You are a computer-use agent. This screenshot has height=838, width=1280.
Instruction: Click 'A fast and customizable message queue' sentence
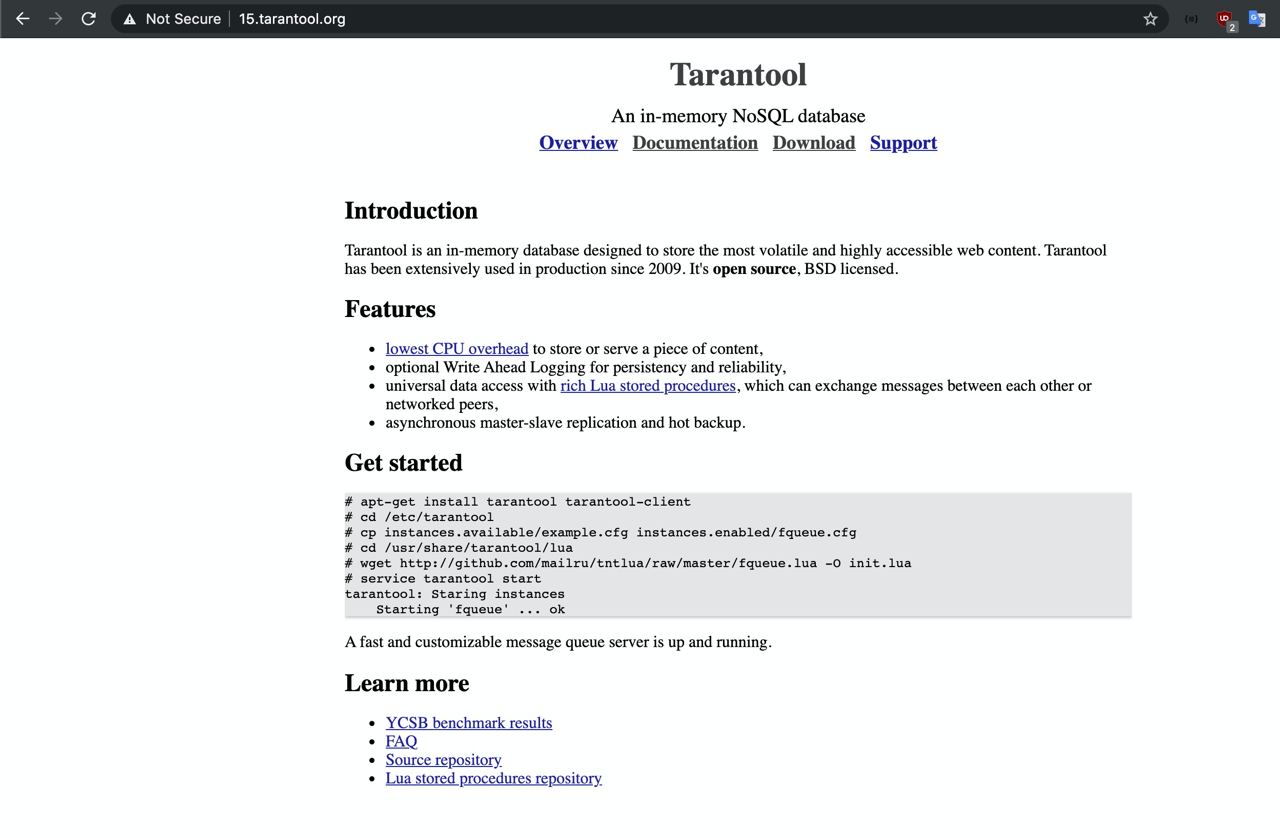pos(558,642)
